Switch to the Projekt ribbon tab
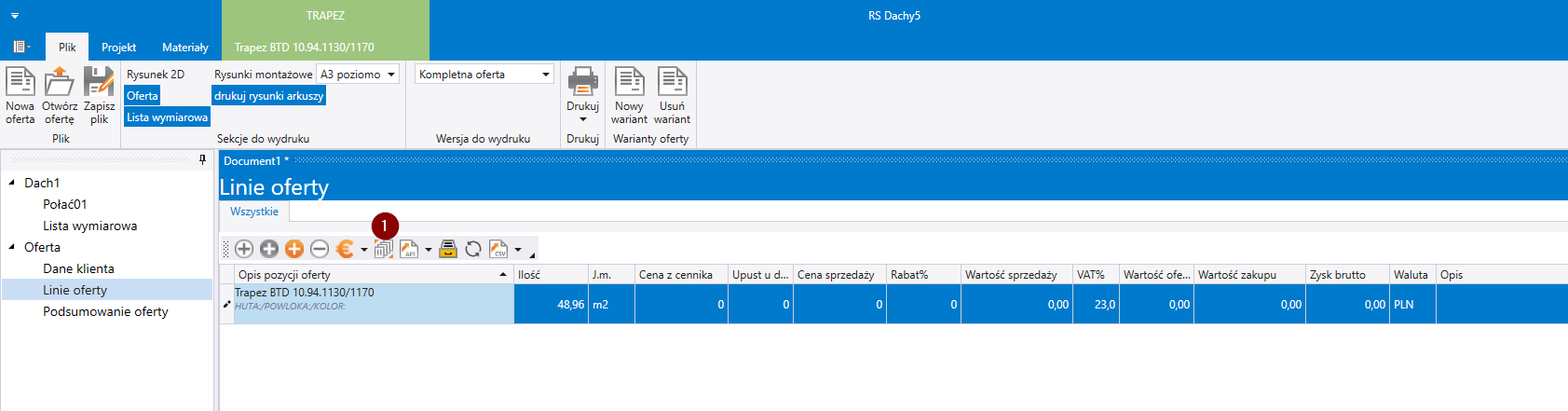Viewport: 1568px width, 411px height. pos(118,48)
